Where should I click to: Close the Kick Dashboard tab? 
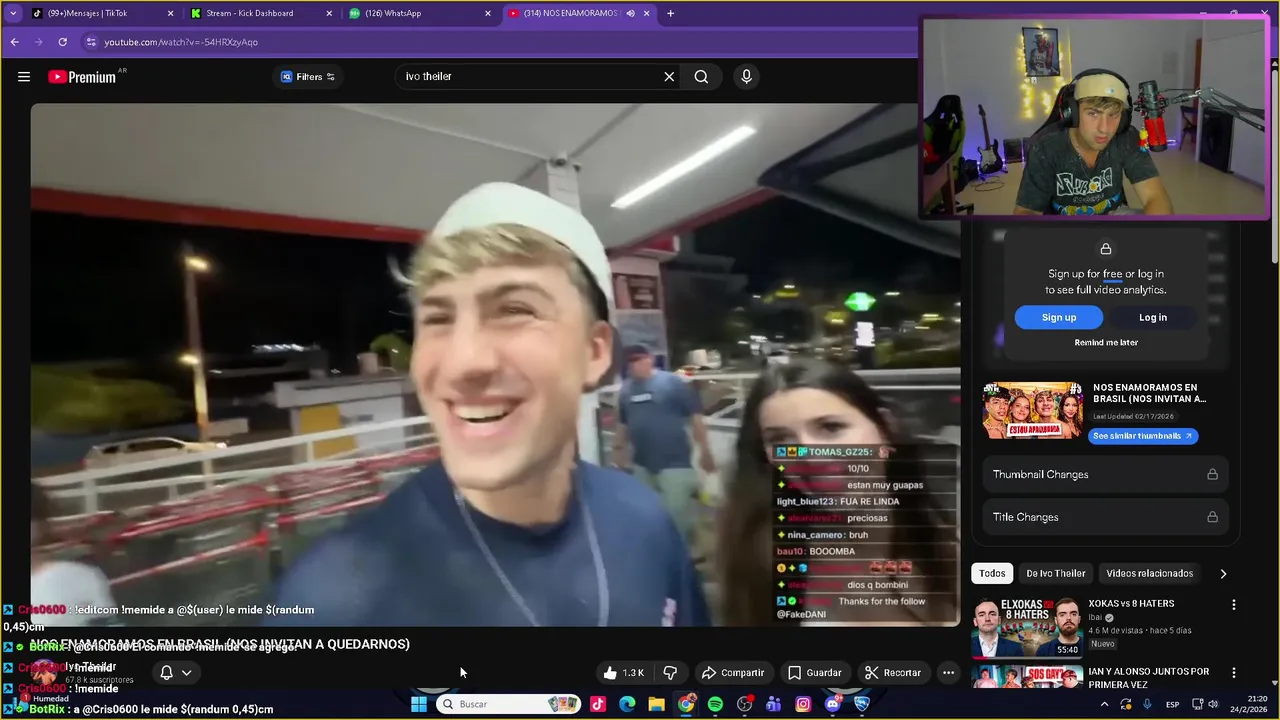(329, 13)
